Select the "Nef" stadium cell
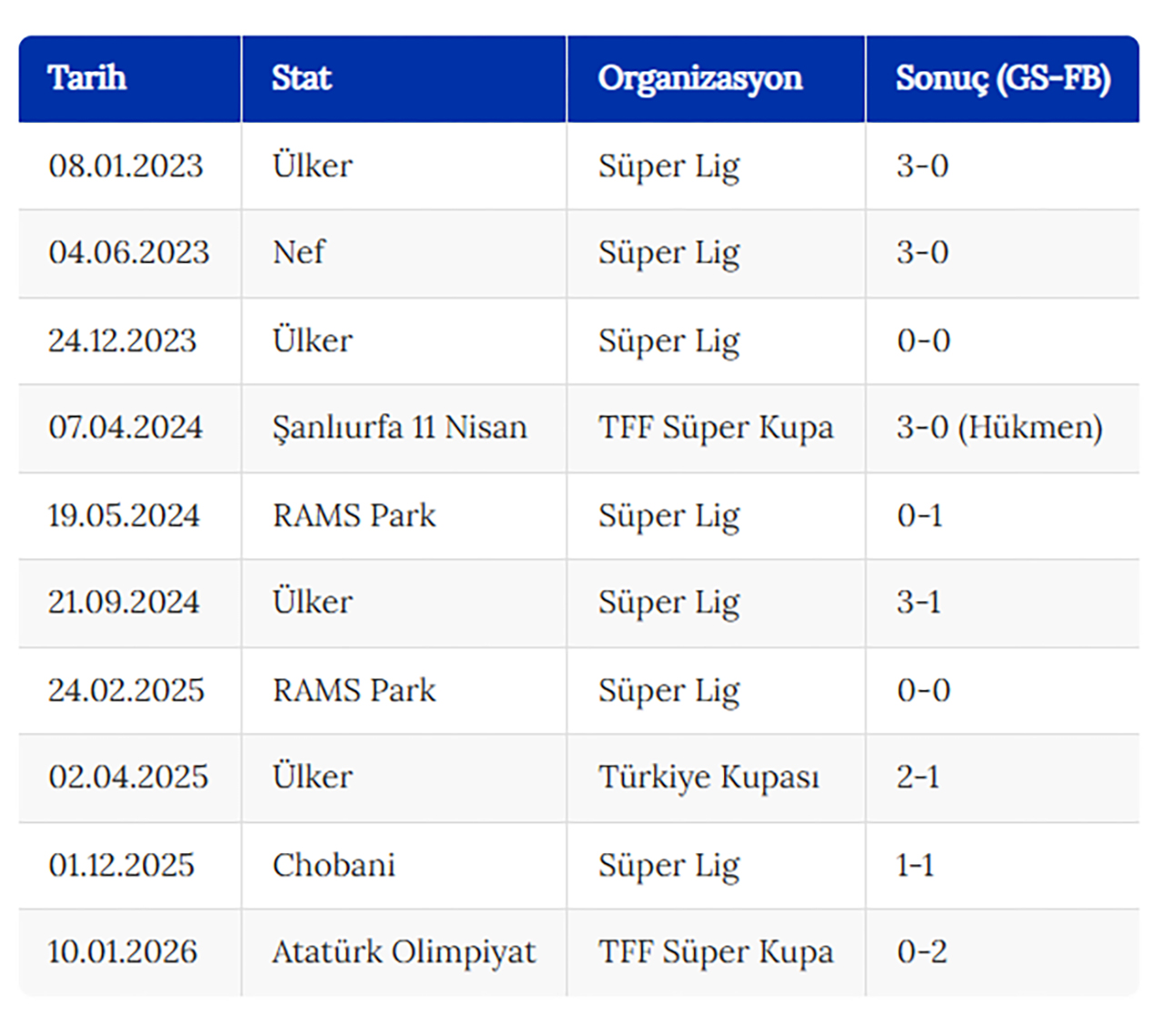Image resolution: width=1164 pixels, height=1036 pixels. [x=298, y=252]
